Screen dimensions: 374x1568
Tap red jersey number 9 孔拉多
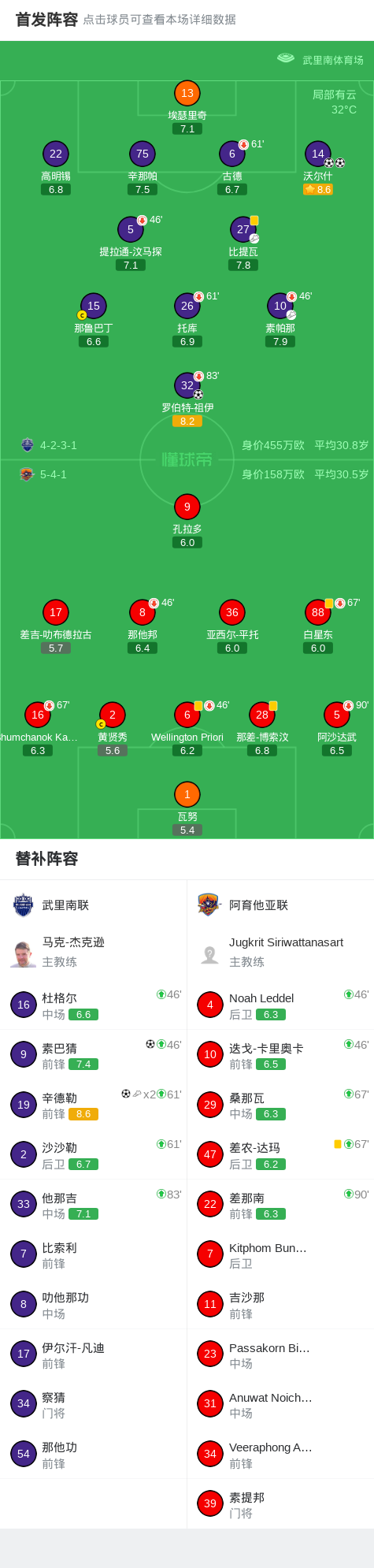[187, 507]
